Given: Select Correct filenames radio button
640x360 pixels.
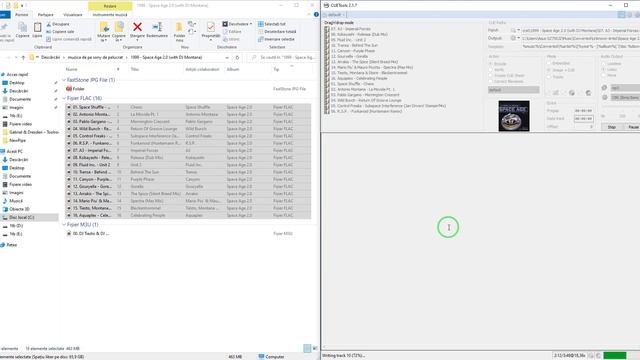Looking at the screenshot, I should [491, 81].
